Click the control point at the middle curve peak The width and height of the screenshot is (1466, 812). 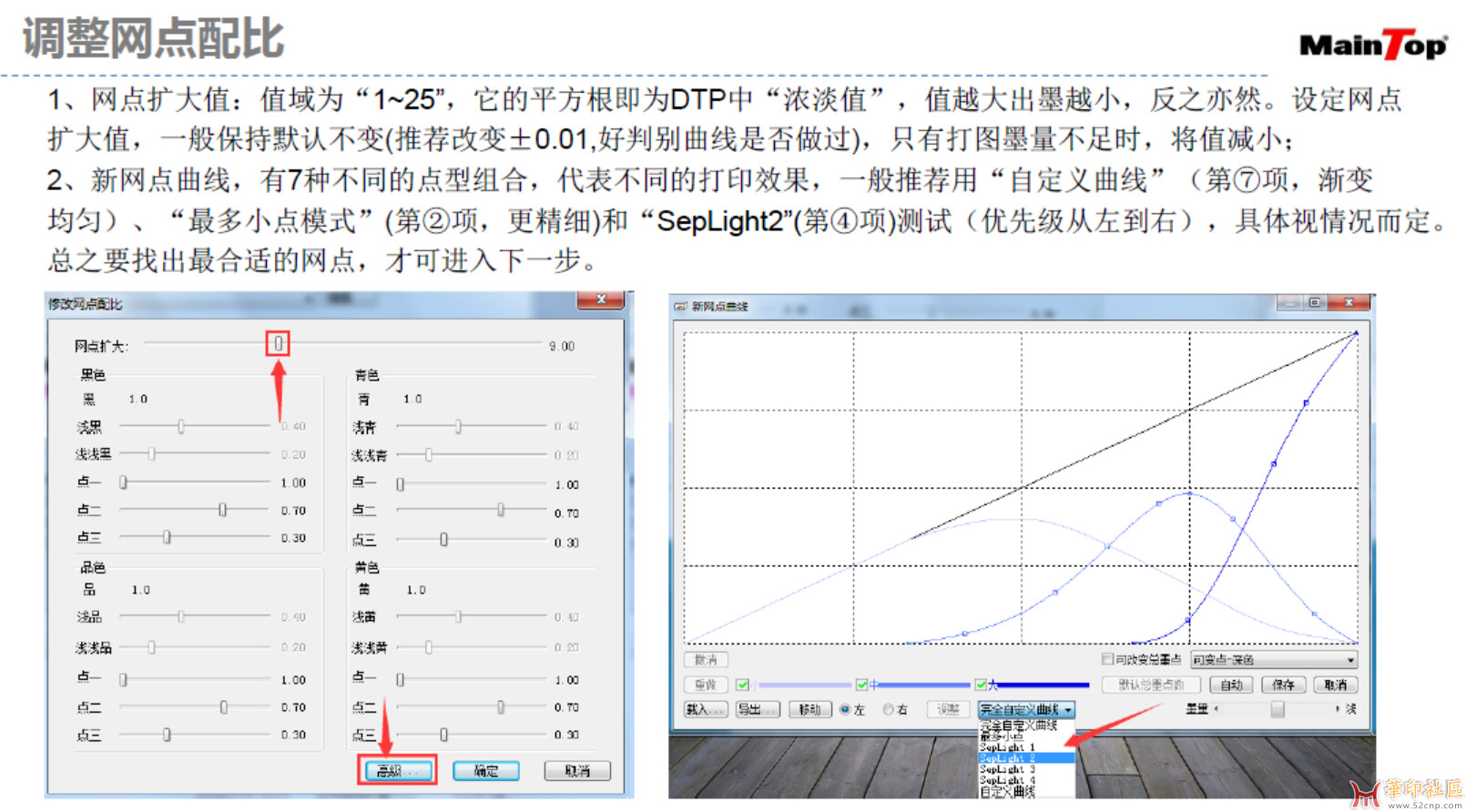point(1189,493)
